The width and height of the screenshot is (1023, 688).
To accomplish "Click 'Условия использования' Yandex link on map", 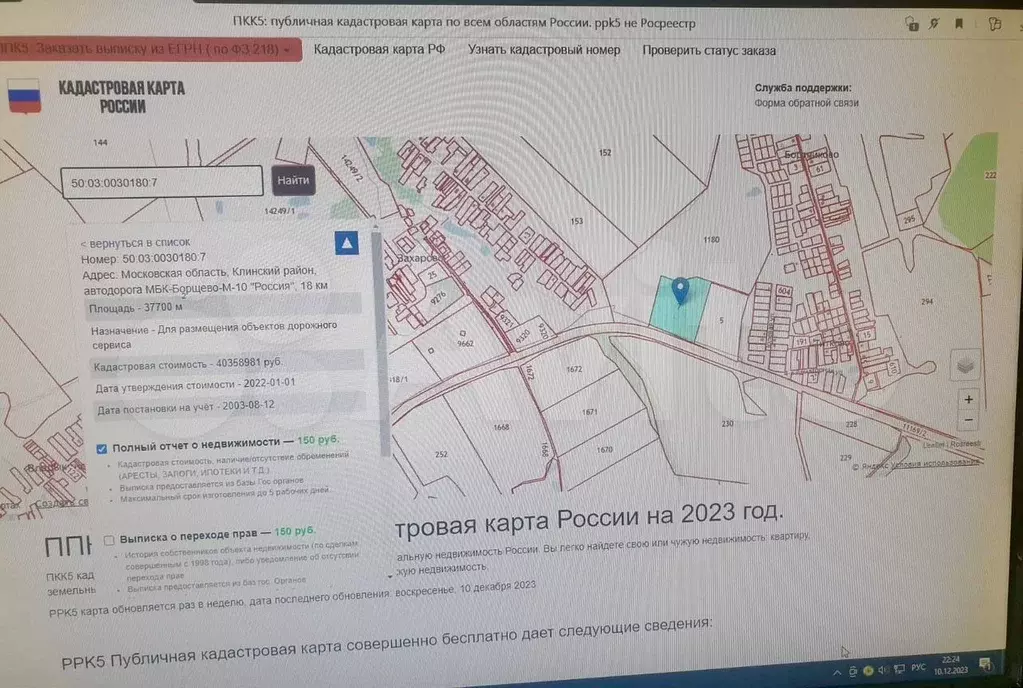I will pyautogui.click(x=934, y=464).
